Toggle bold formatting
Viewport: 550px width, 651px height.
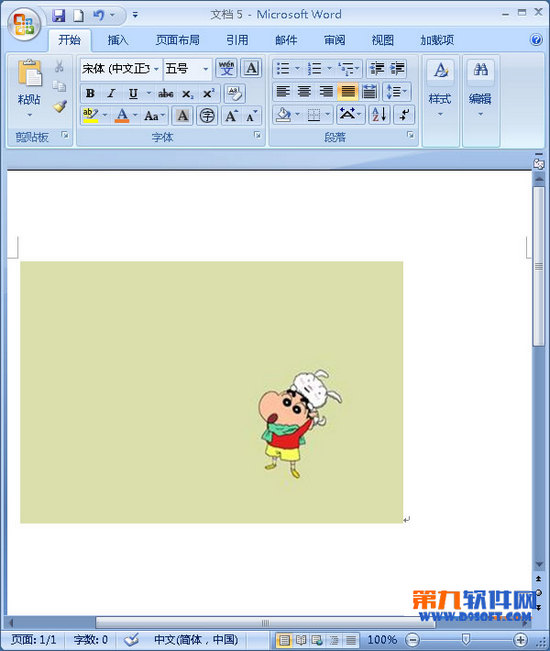(90, 93)
